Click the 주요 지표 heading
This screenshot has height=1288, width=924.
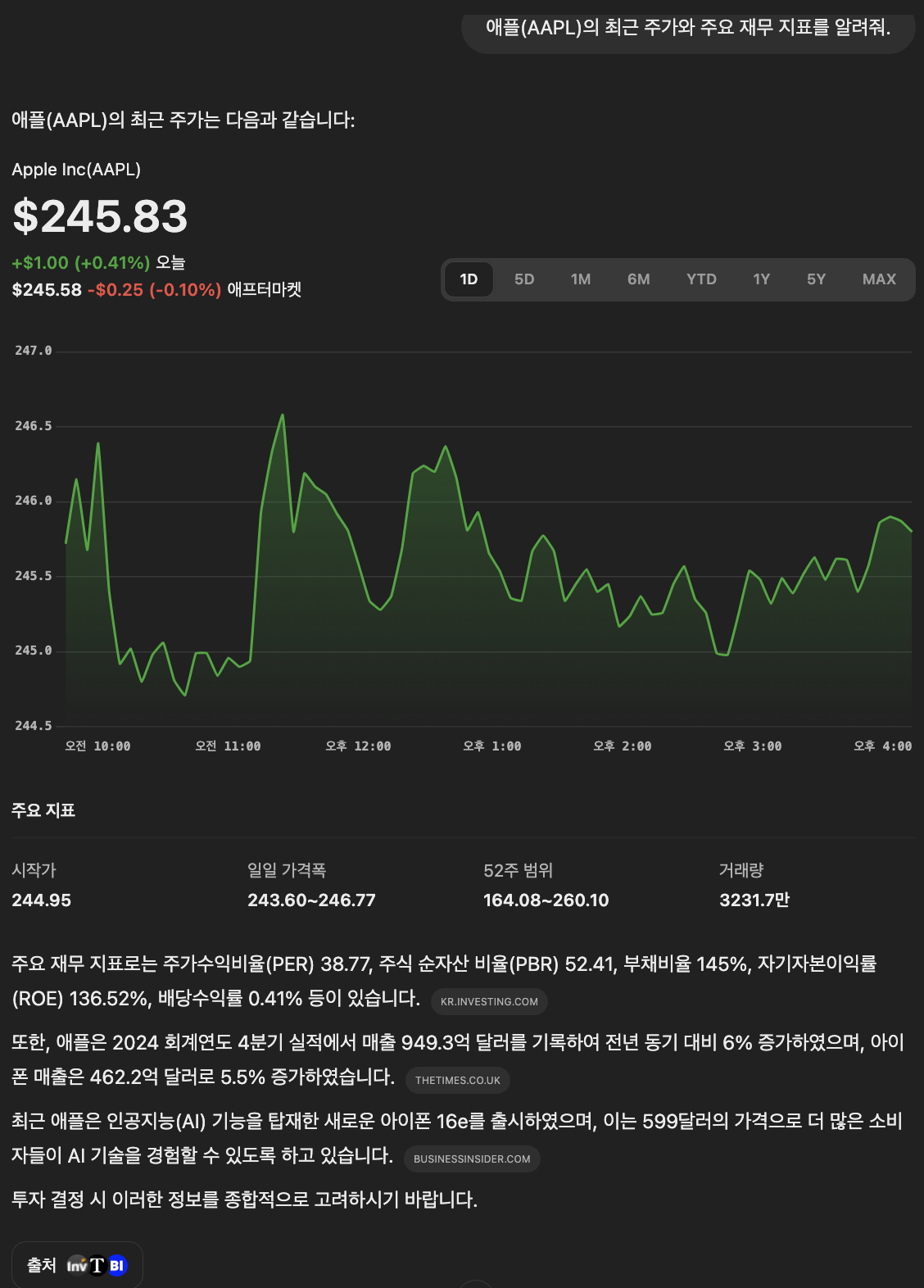(43, 810)
